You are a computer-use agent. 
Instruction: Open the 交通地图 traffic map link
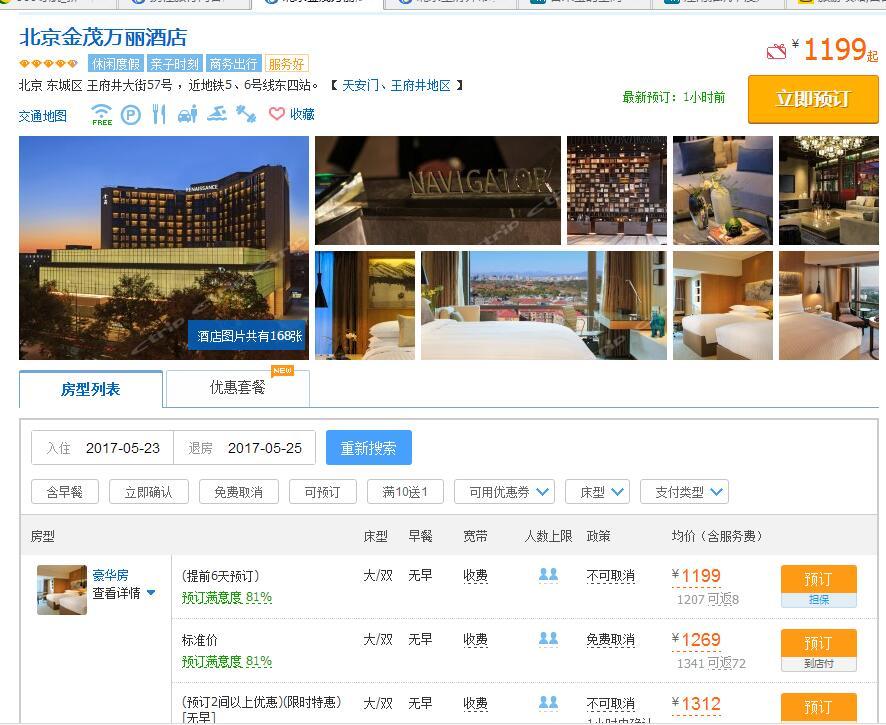(43, 116)
